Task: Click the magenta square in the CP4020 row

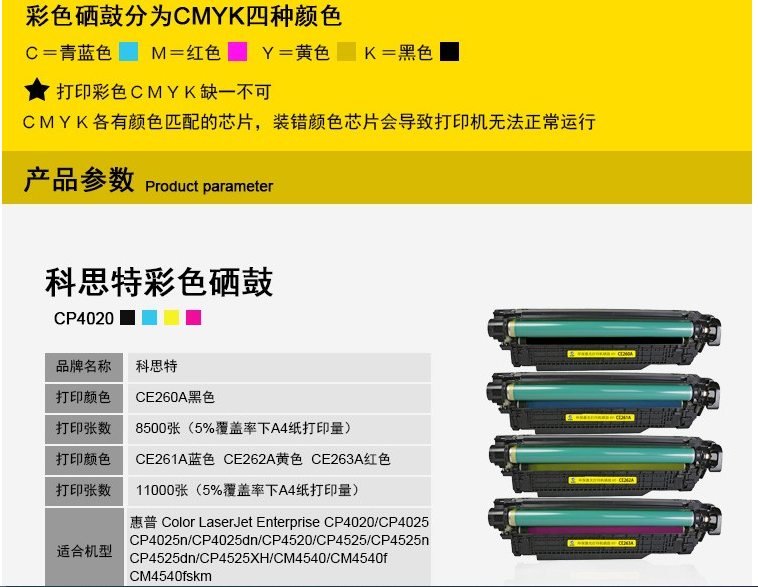Action: coord(193,318)
